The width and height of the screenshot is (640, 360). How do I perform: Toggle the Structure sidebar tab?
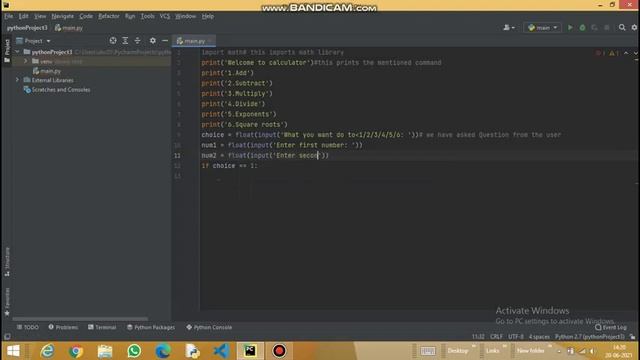tap(7, 262)
